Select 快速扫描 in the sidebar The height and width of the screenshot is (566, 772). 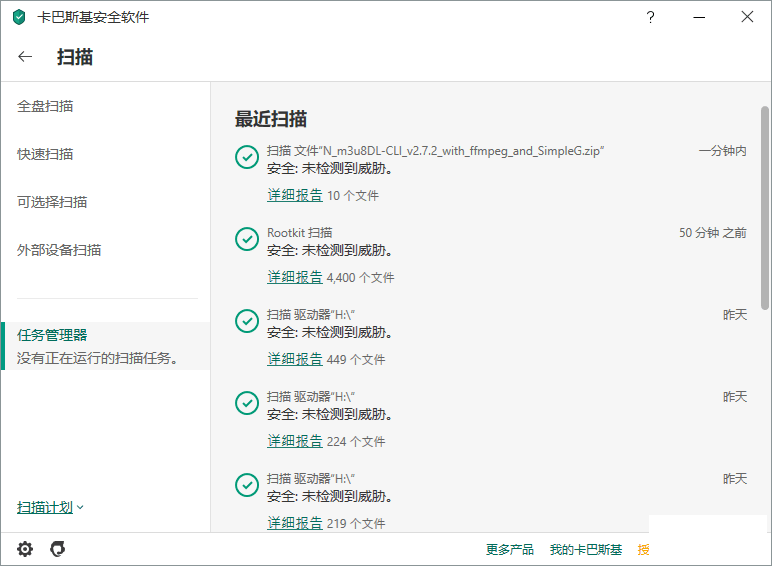[45, 154]
